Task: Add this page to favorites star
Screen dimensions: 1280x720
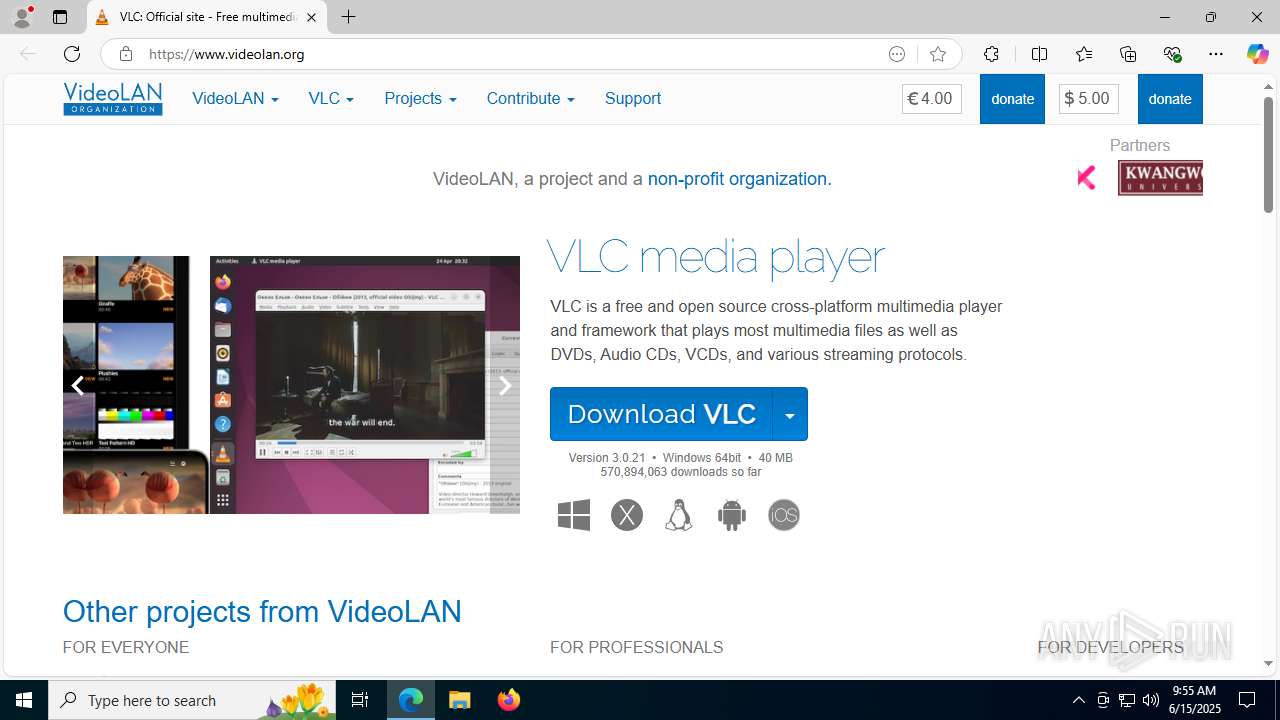Action: click(x=937, y=54)
